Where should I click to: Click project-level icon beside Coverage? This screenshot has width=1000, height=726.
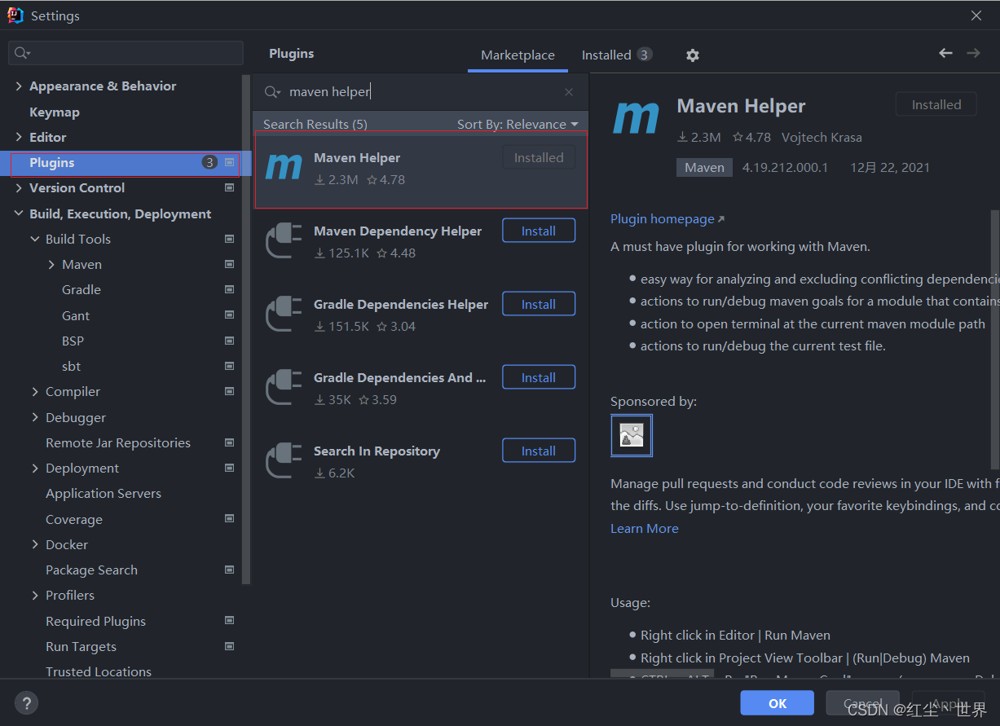[x=230, y=519]
